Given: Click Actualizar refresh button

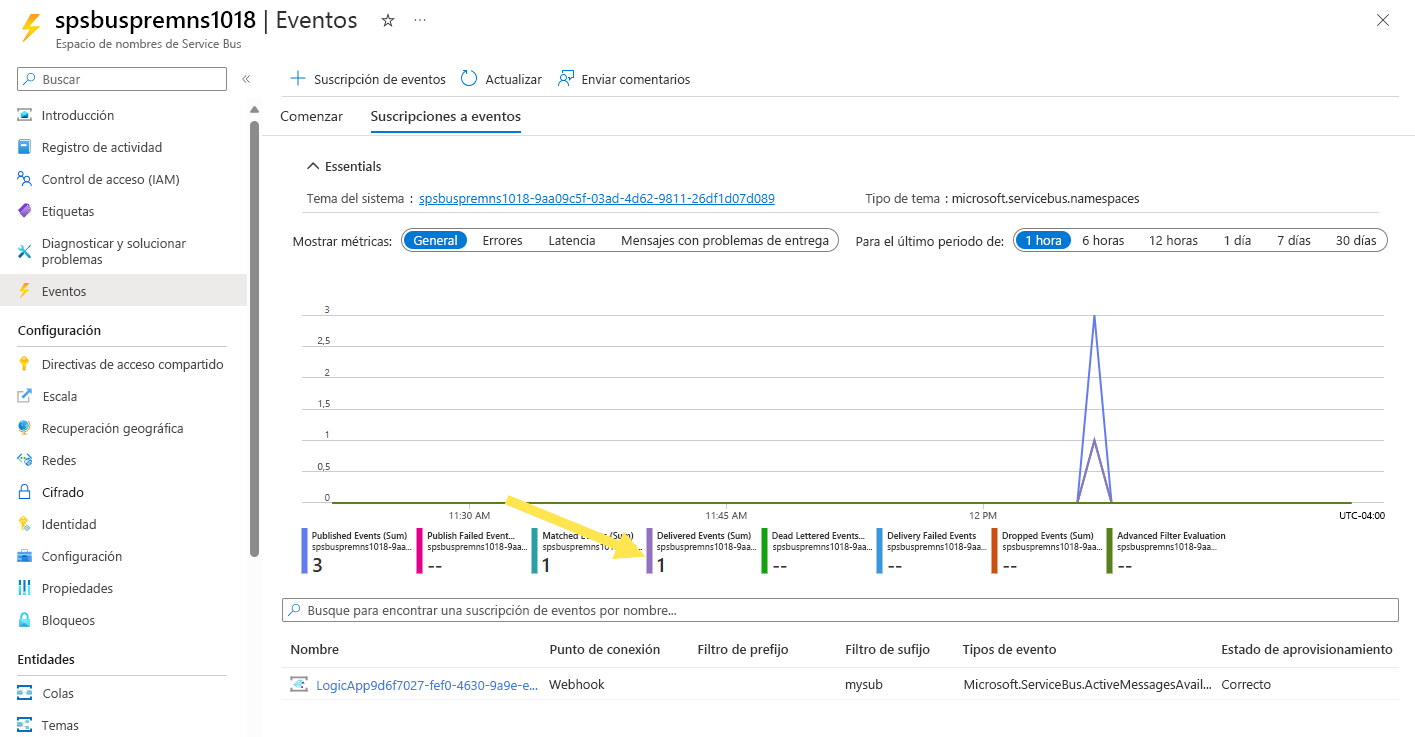Looking at the screenshot, I should point(501,79).
